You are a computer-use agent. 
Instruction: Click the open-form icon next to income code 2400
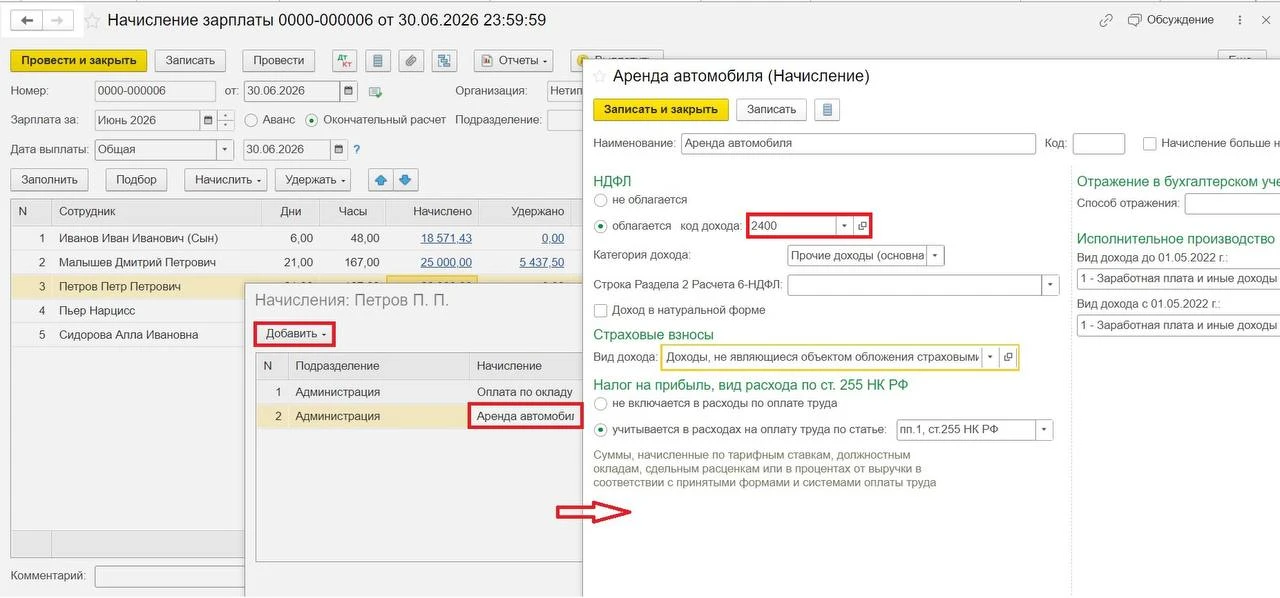[x=862, y=226]
